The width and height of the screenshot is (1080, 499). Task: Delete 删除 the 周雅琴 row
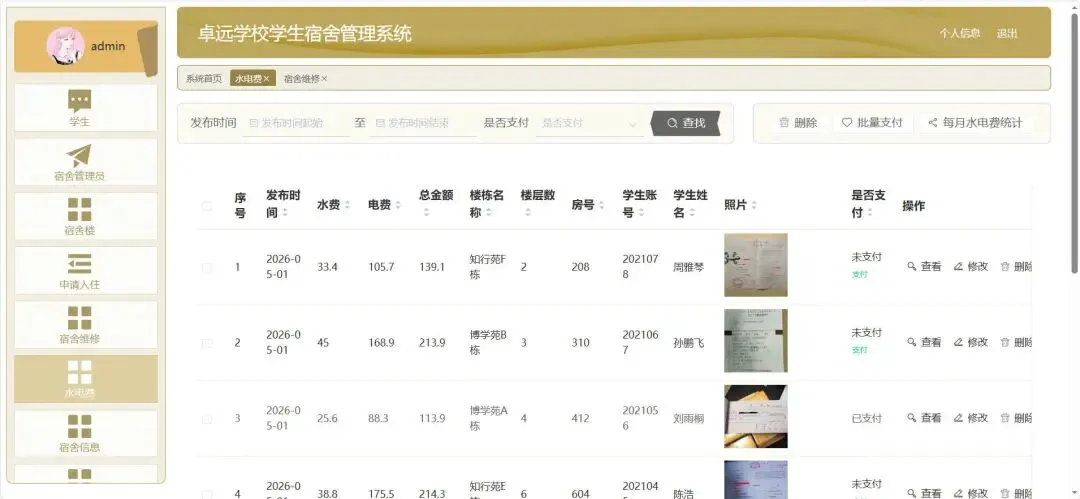pos(1016,266)
